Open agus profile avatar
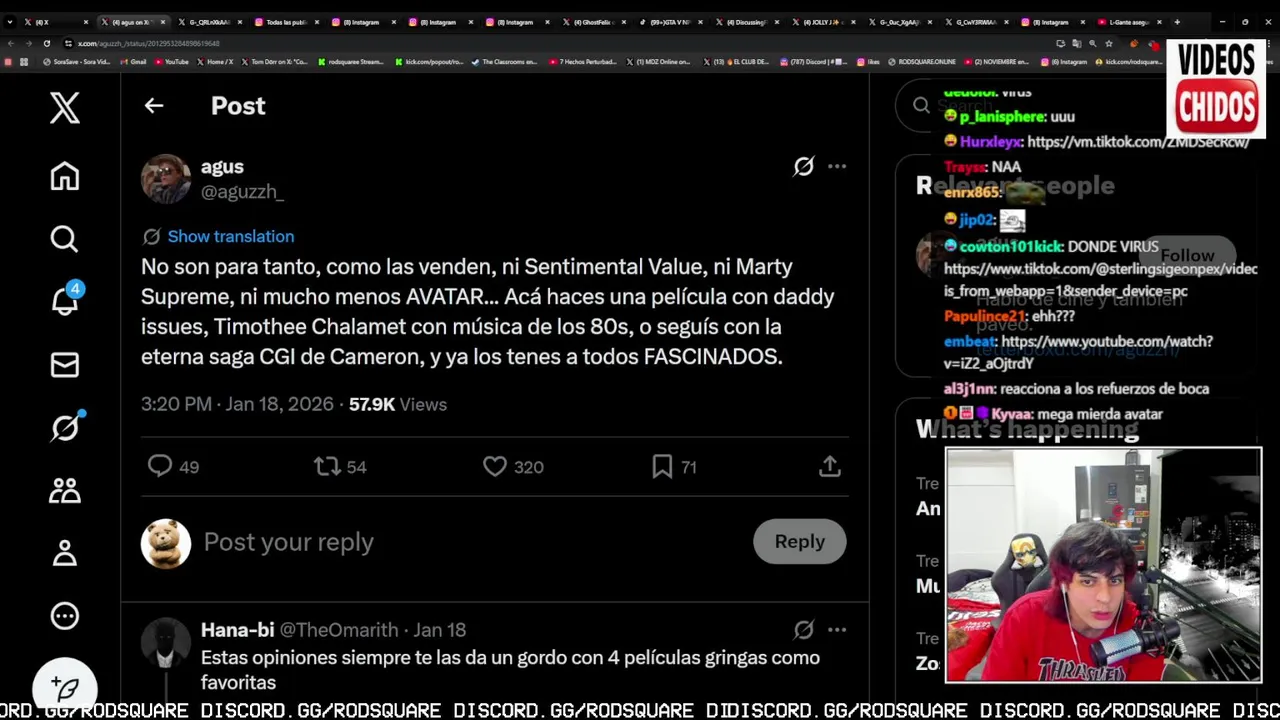 coord(165,179)
